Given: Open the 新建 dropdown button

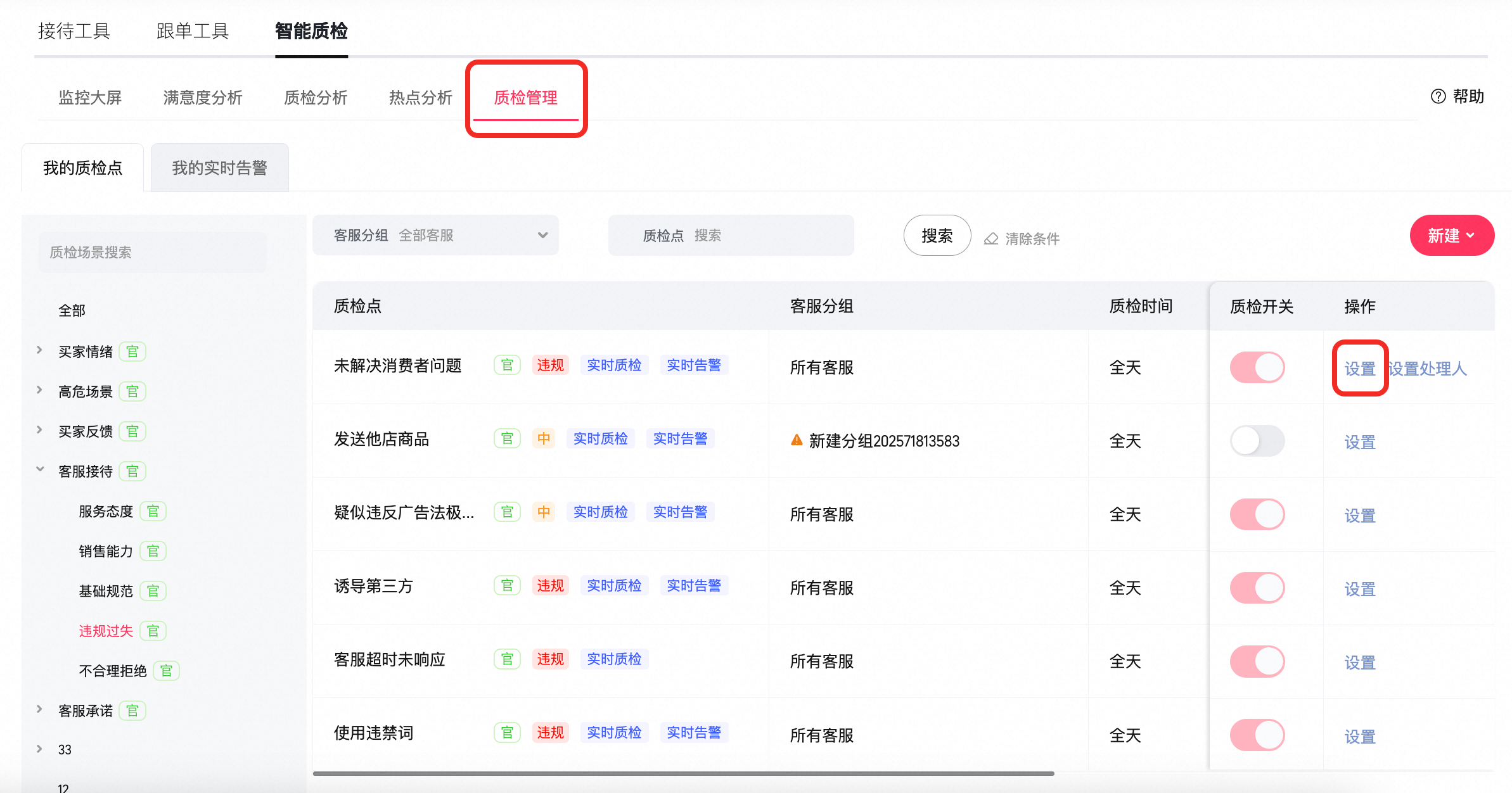Looking at the screenshot, I should [1452, 236].
